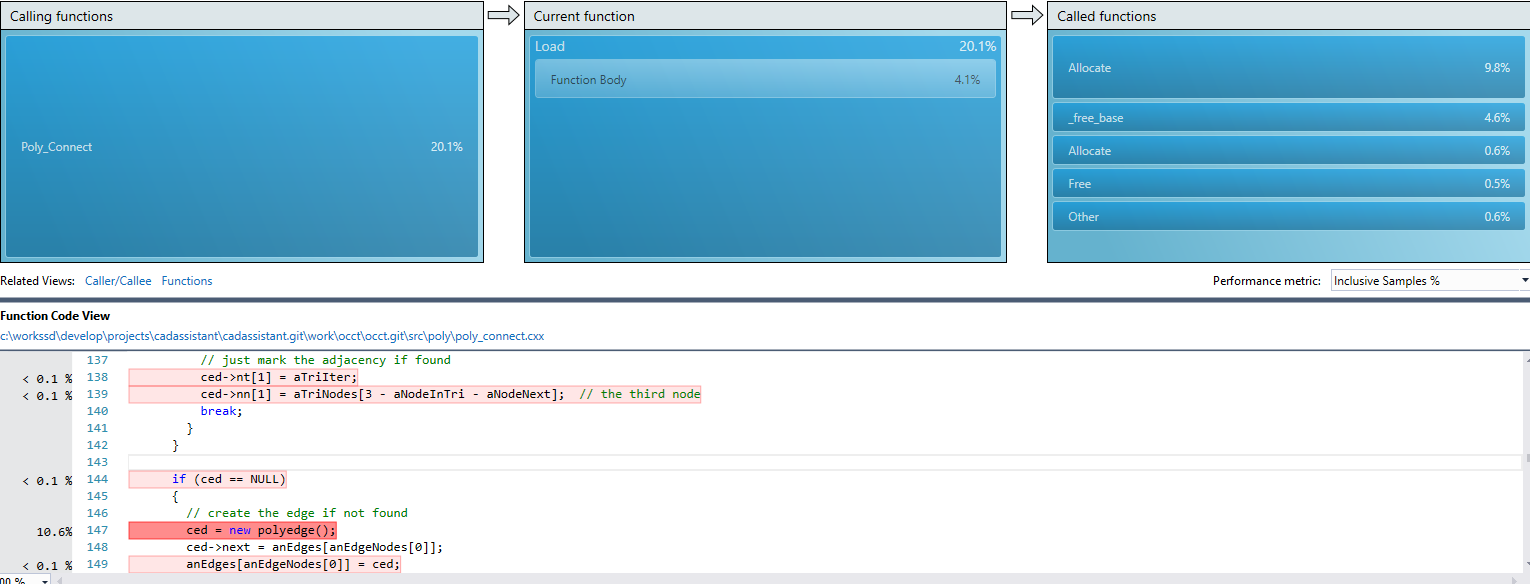Select the Poly_Connect calling function block

point(242,147)
